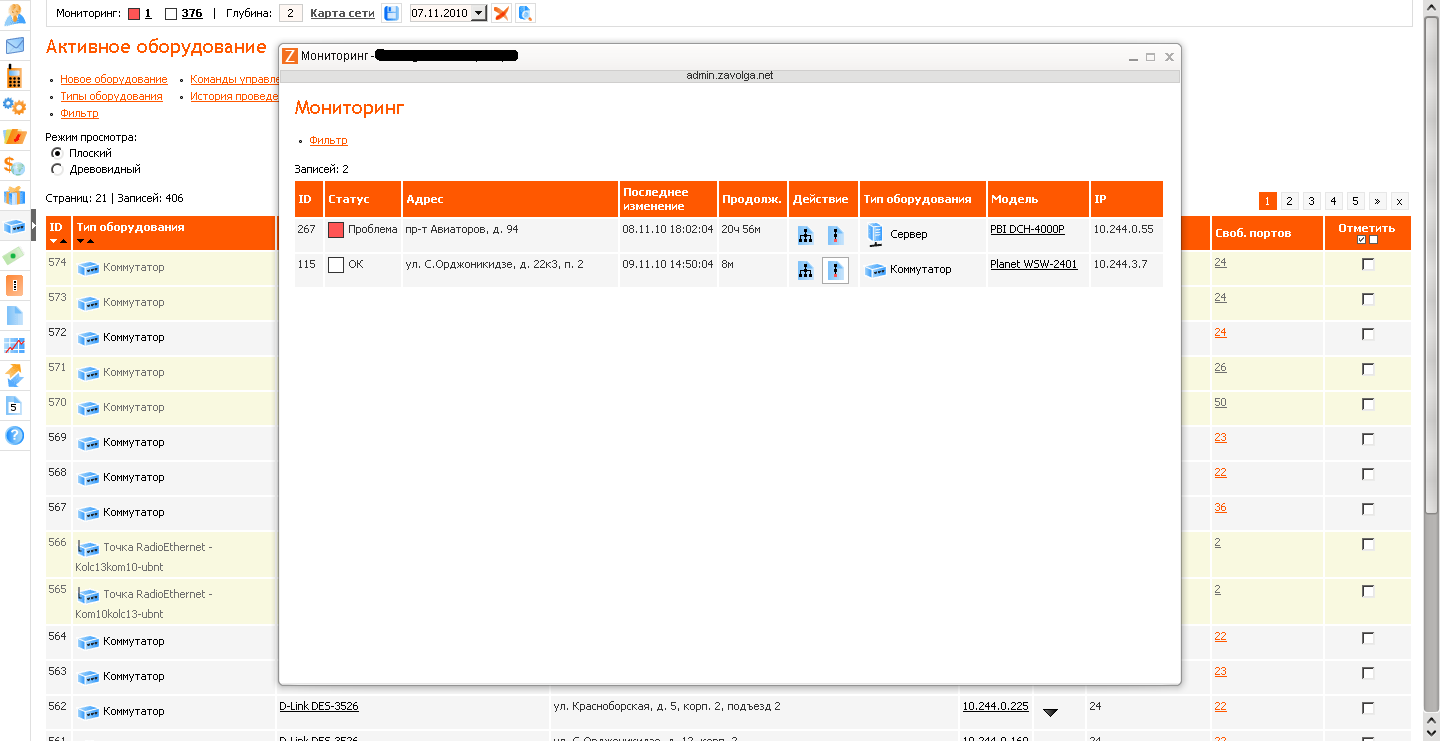Open the Новое оборудование link
Viewport: 1440px width, 741px height.
point(113,79)
